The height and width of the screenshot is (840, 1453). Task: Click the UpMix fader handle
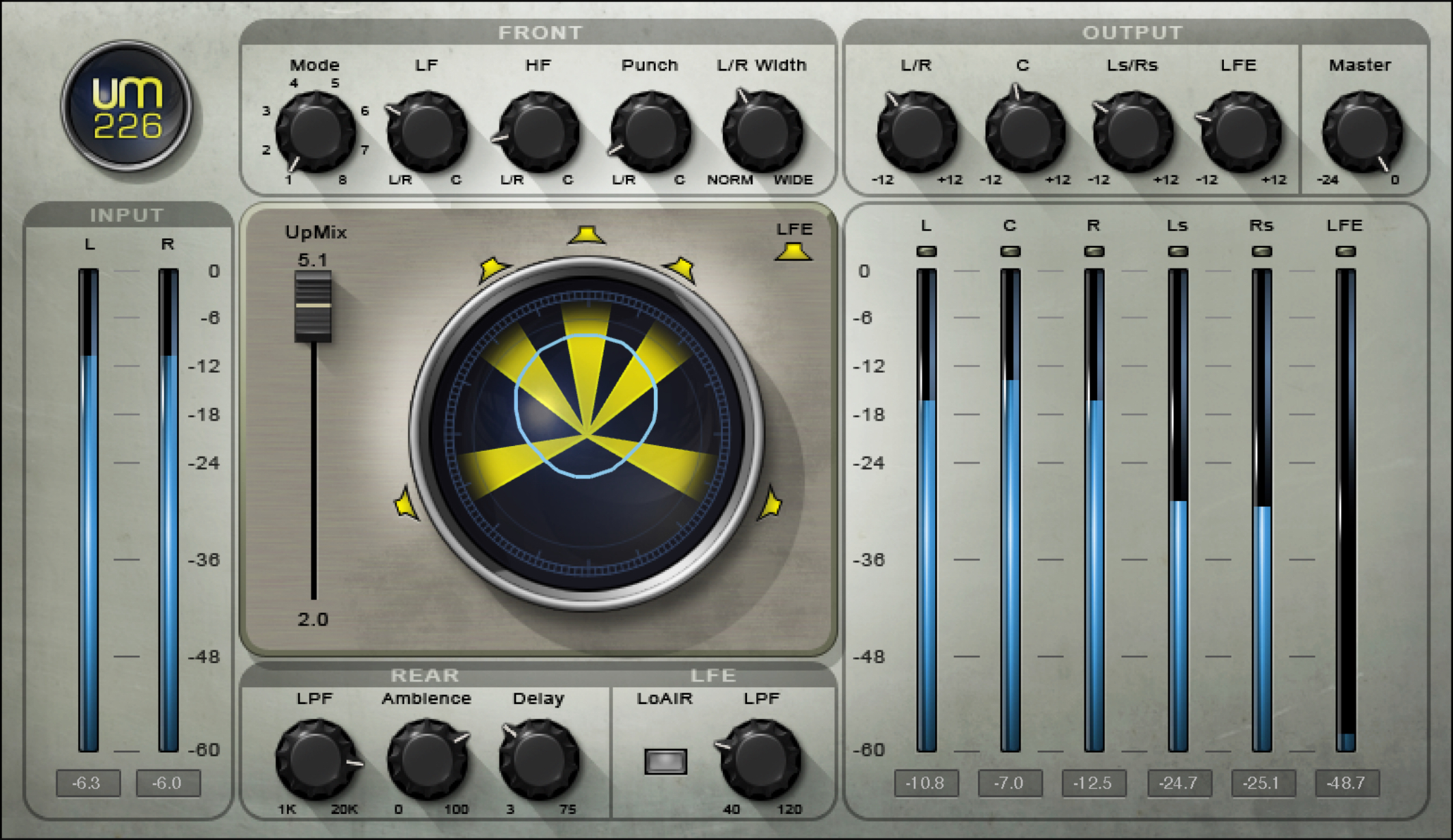pyautogui.click(x=313, y=306)
